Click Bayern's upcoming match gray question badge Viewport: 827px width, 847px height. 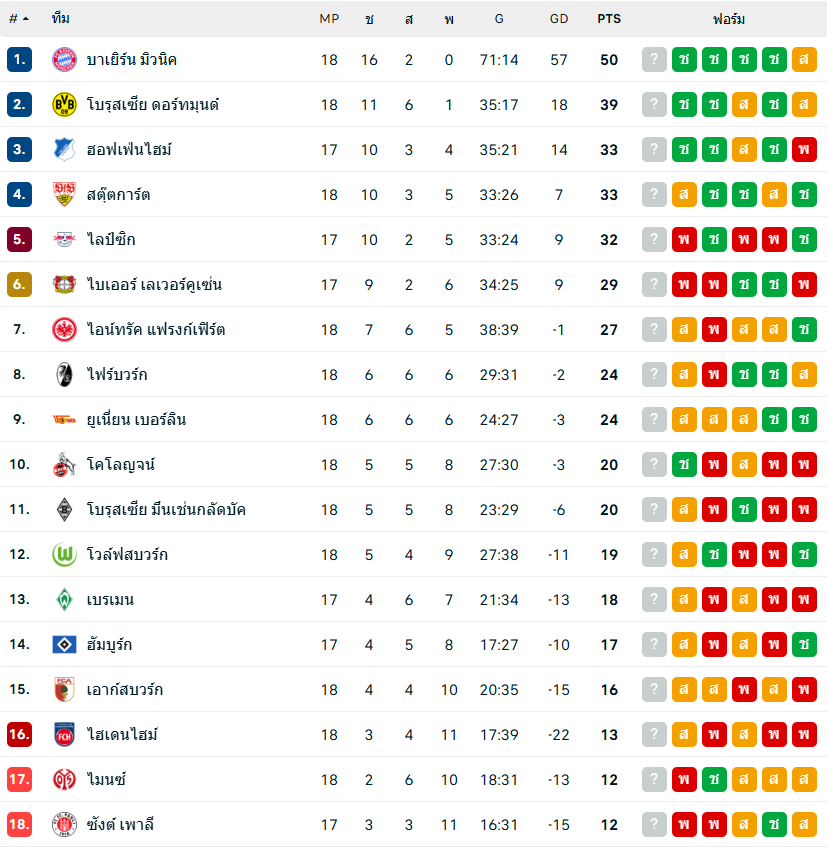click(x=654, y=60)
